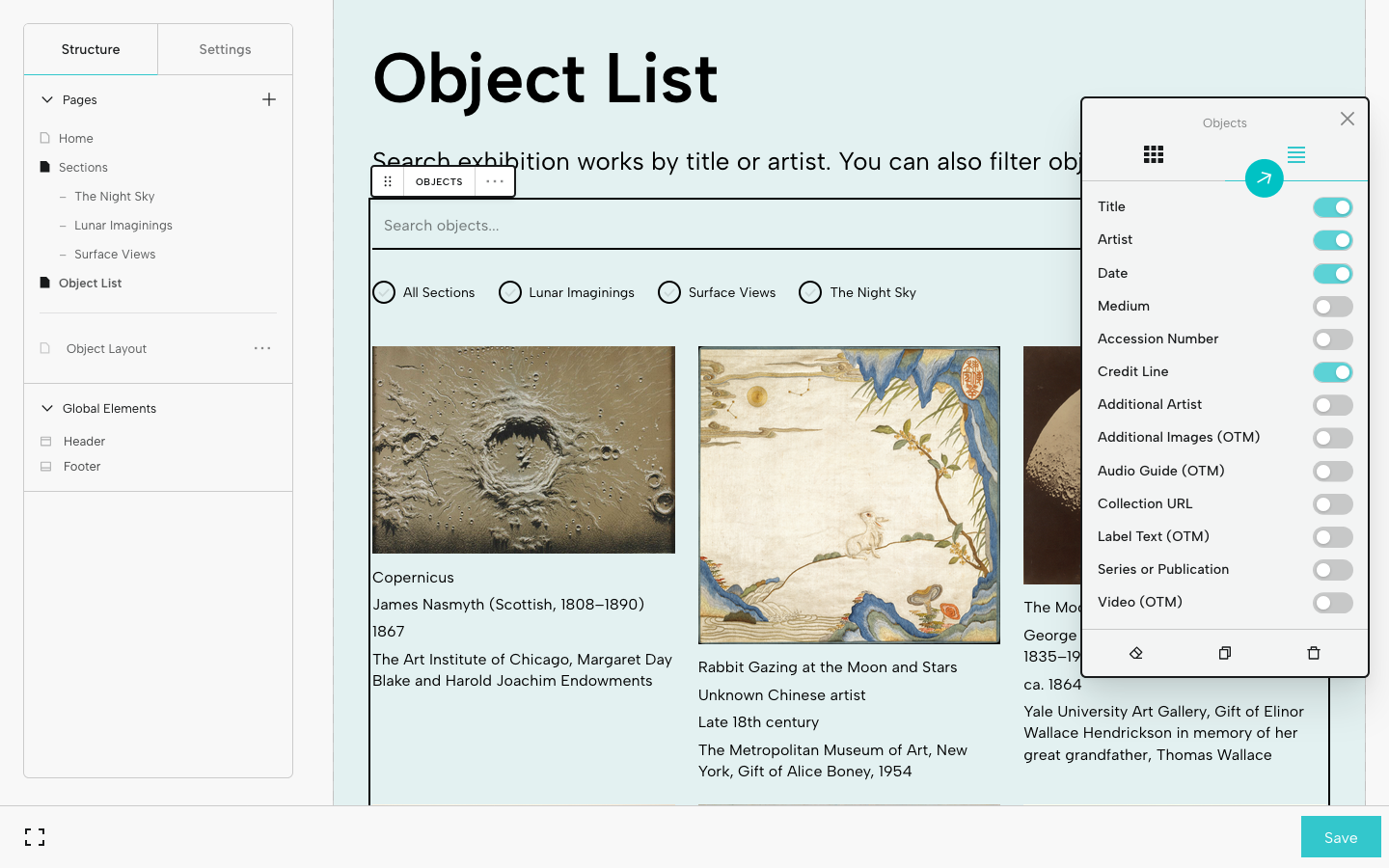Enable the Additional Artist toggle
This screenshot has width=1389, height=868.
(1333, 405)
